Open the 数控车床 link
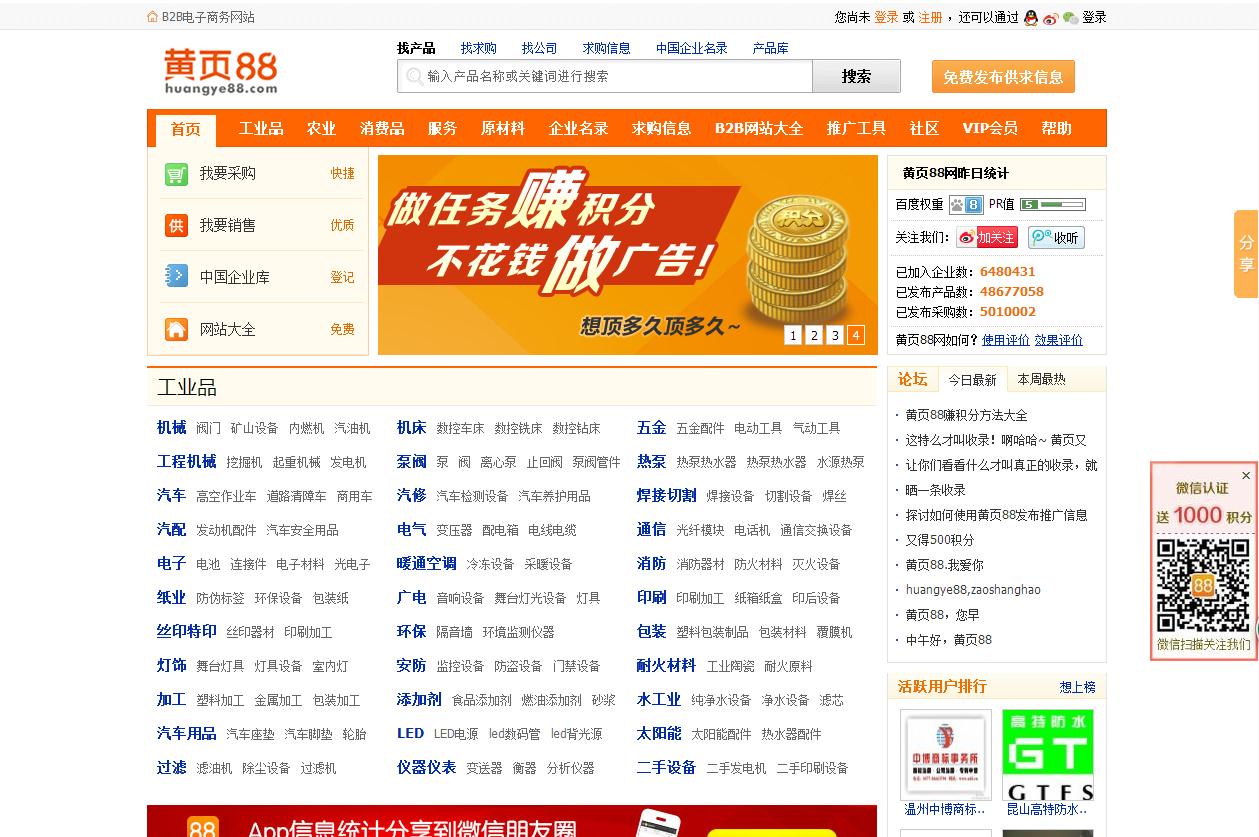The image size is (1259, 837). click(x=460, y=428)
